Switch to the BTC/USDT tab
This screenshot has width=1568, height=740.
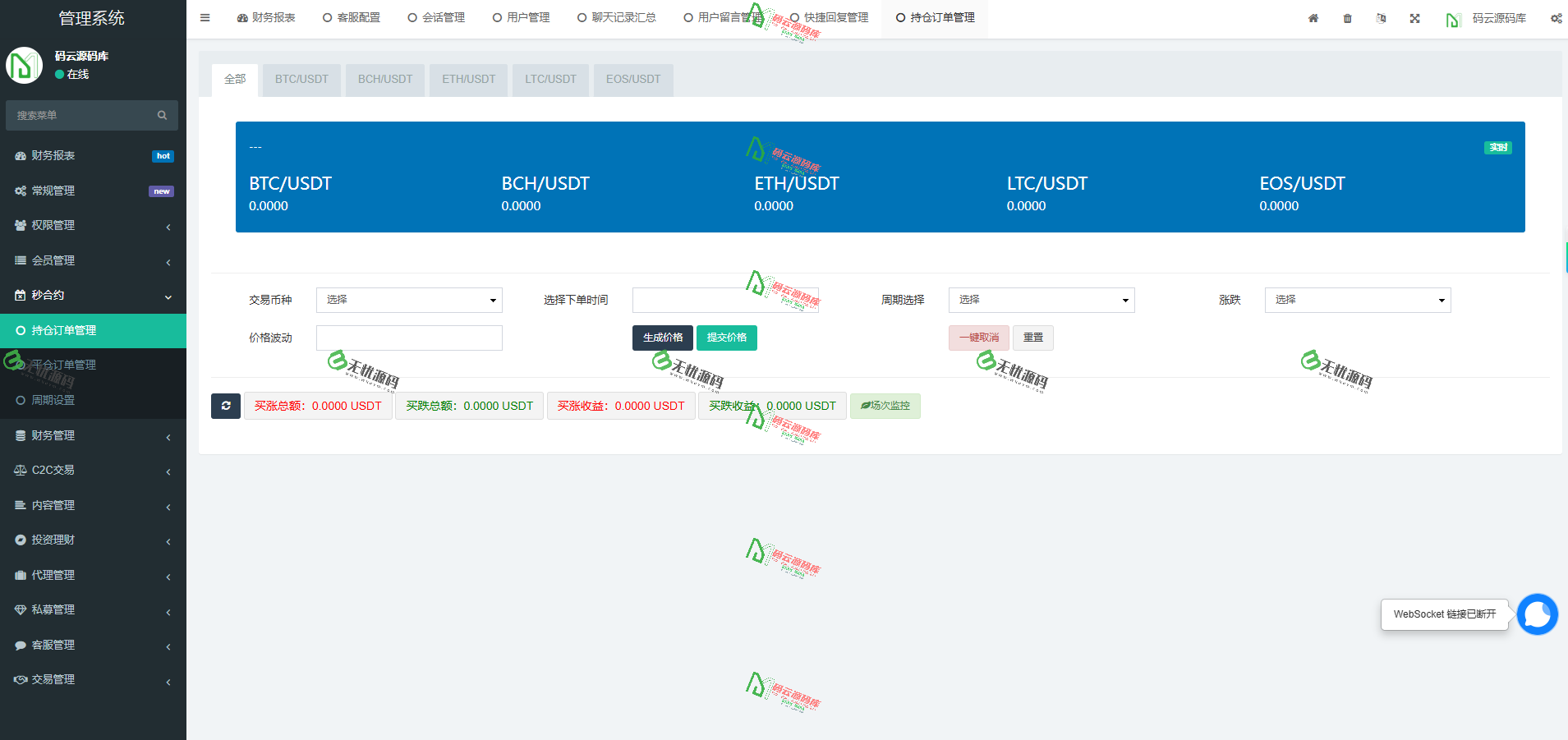[301, 79]
